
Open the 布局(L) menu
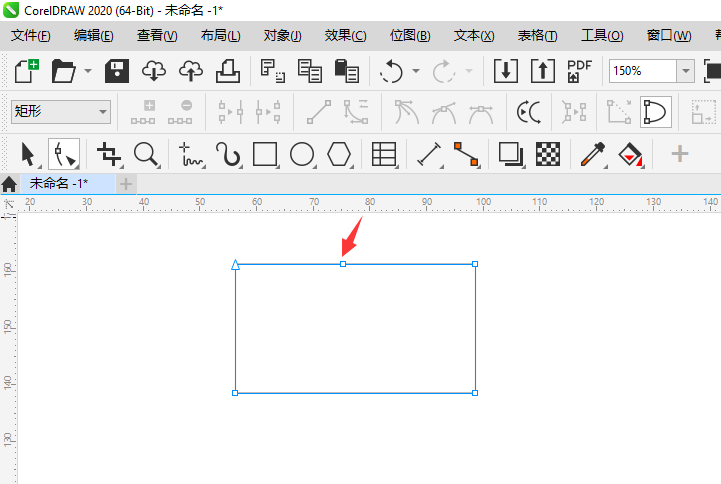tap(221, 35)
